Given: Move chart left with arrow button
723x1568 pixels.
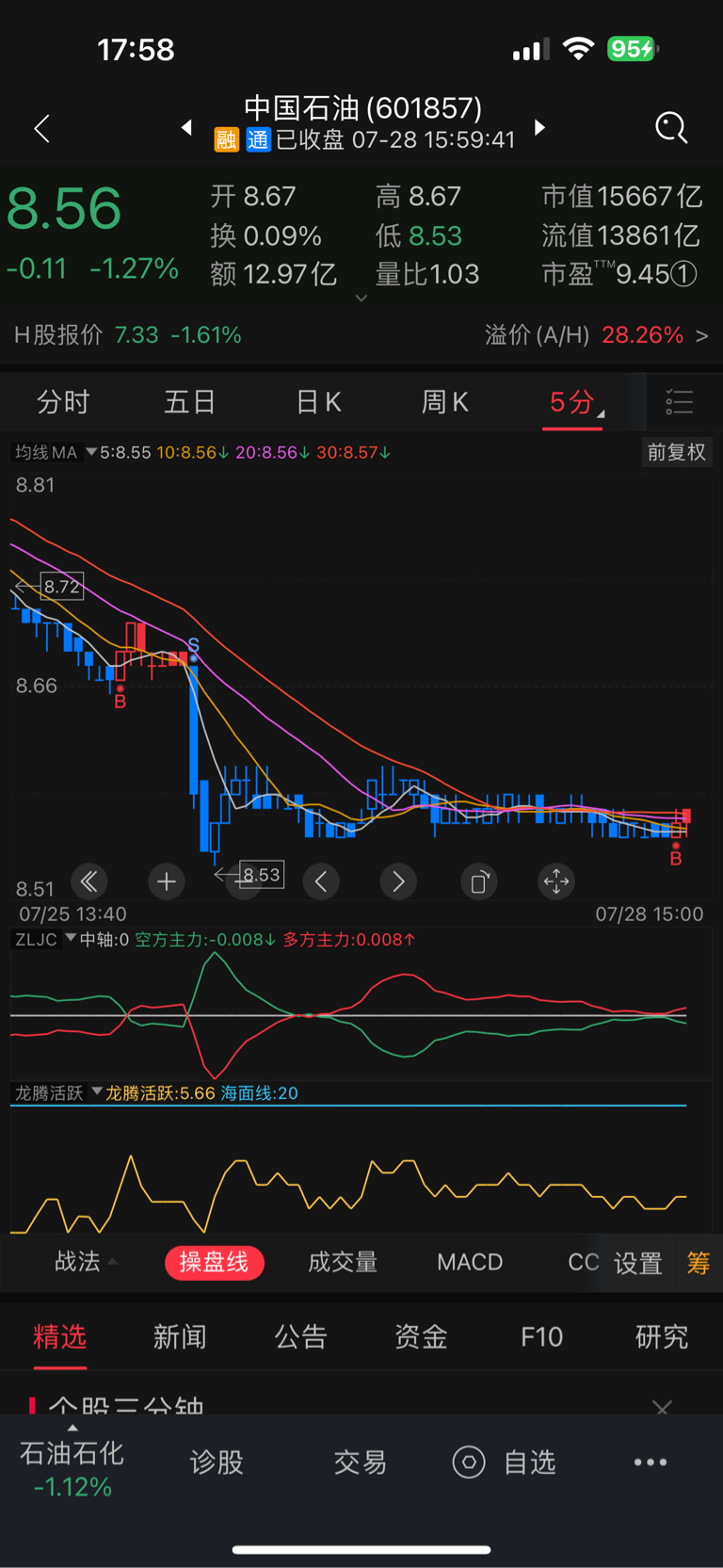Looking at the screenshot, I should [321, 881].
